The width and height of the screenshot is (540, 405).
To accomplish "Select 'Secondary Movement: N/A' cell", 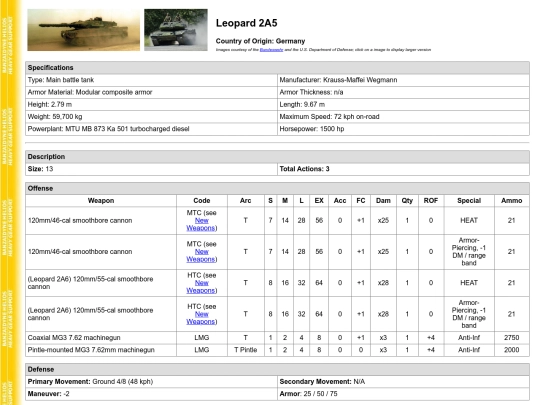I will point(403,382).
